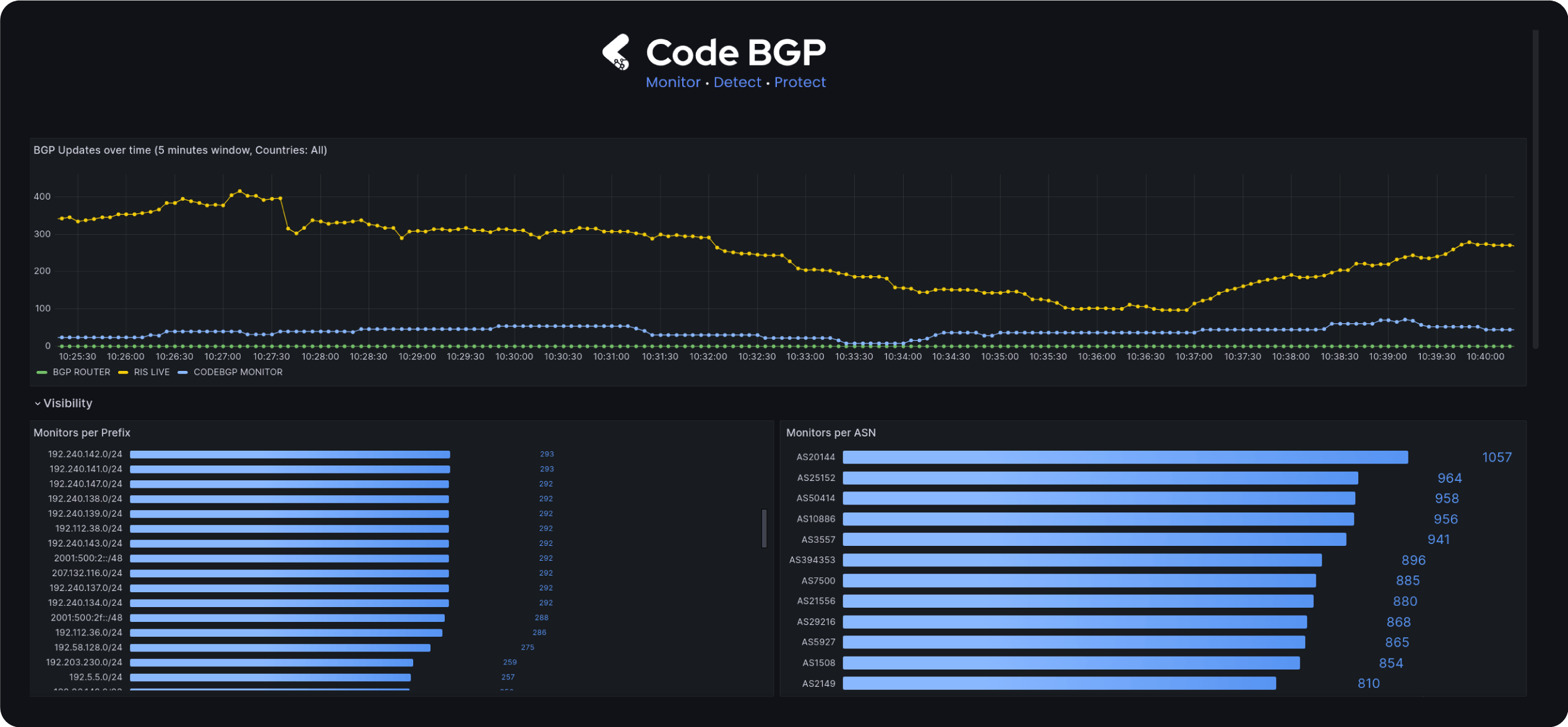Click the blue CODEBGP MONITOR legend color marker

coord(182,373)
